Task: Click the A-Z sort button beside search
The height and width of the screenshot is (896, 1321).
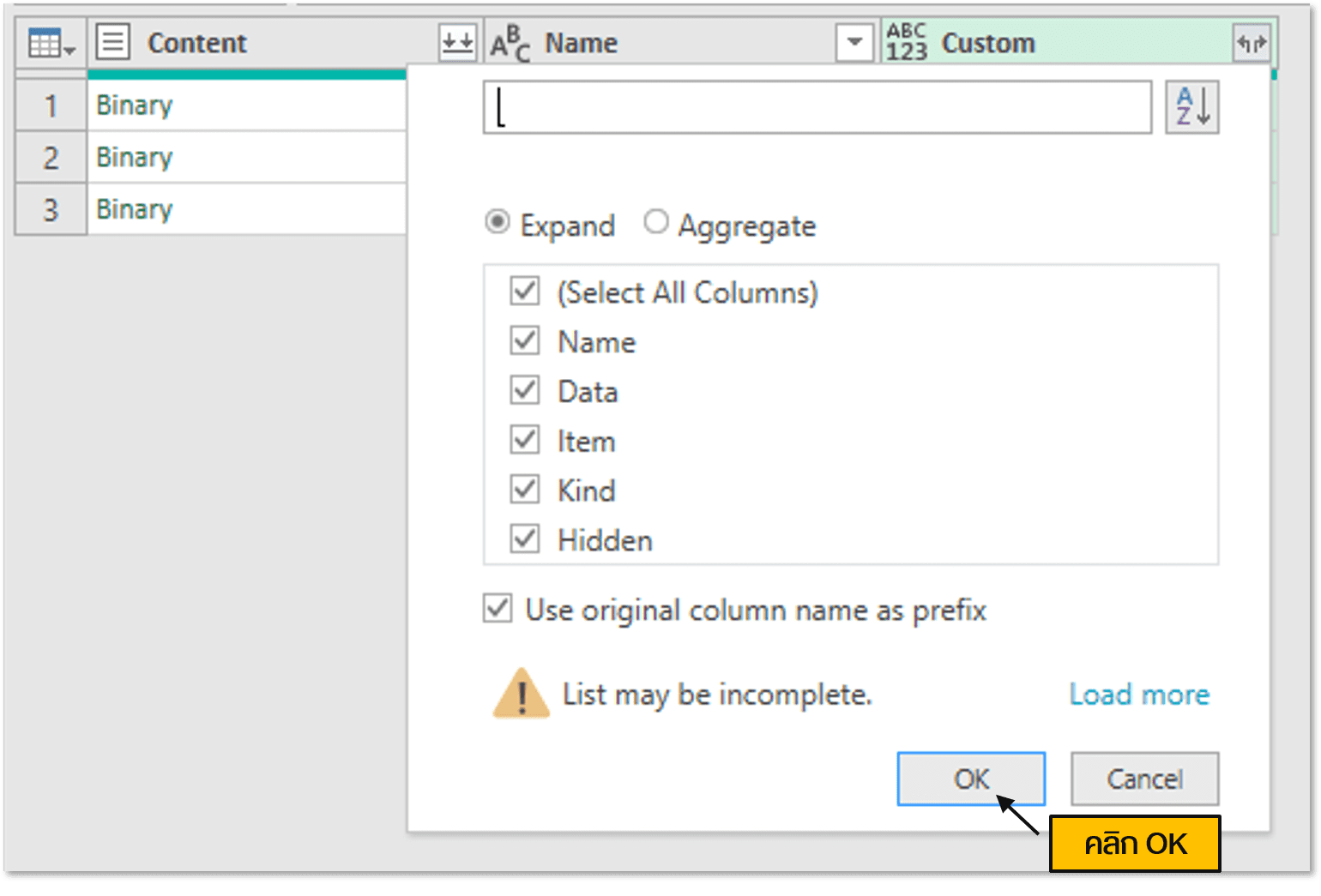Action: coord(1191,107)
